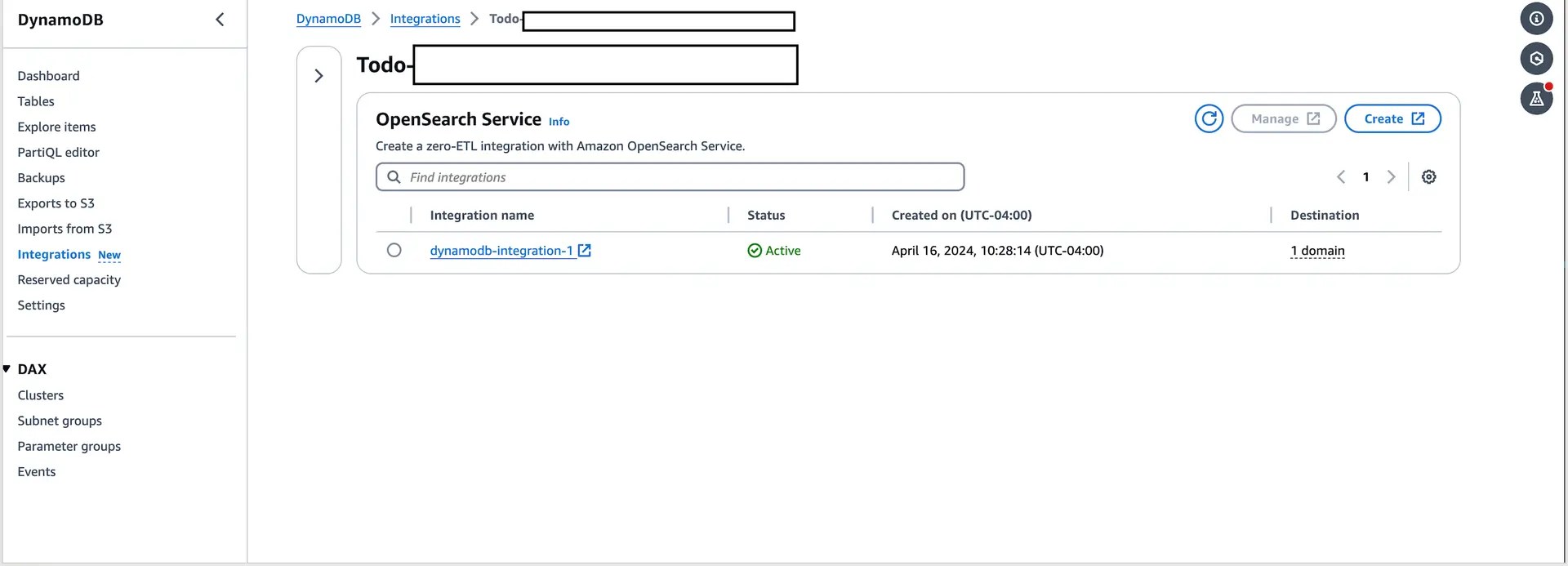
Task: Open DAX Clusters
Action: click(x=40, y=395)
